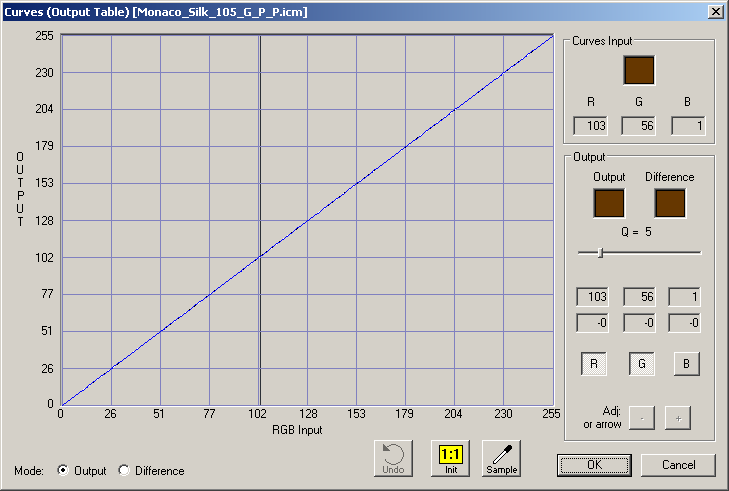Toggle the G channel button
The image size is (729, 491).
click(x=642, y=364)
